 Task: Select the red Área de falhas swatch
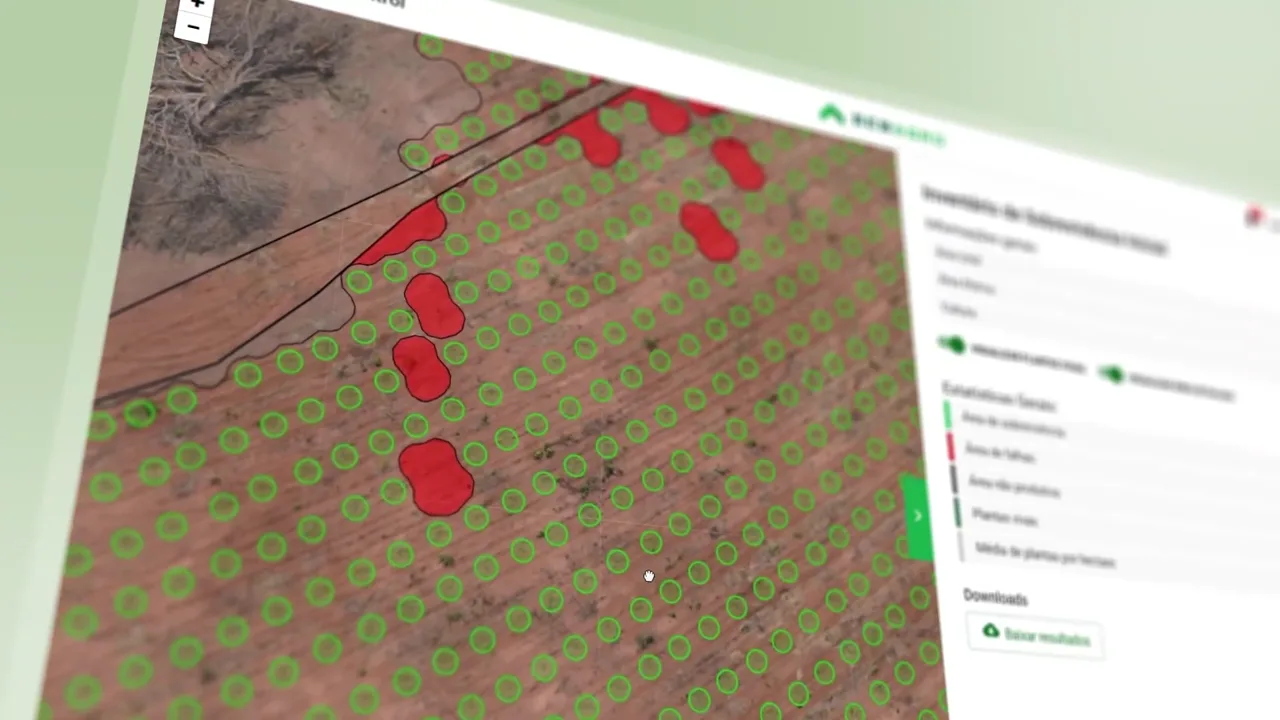click(x=951, y=449)
